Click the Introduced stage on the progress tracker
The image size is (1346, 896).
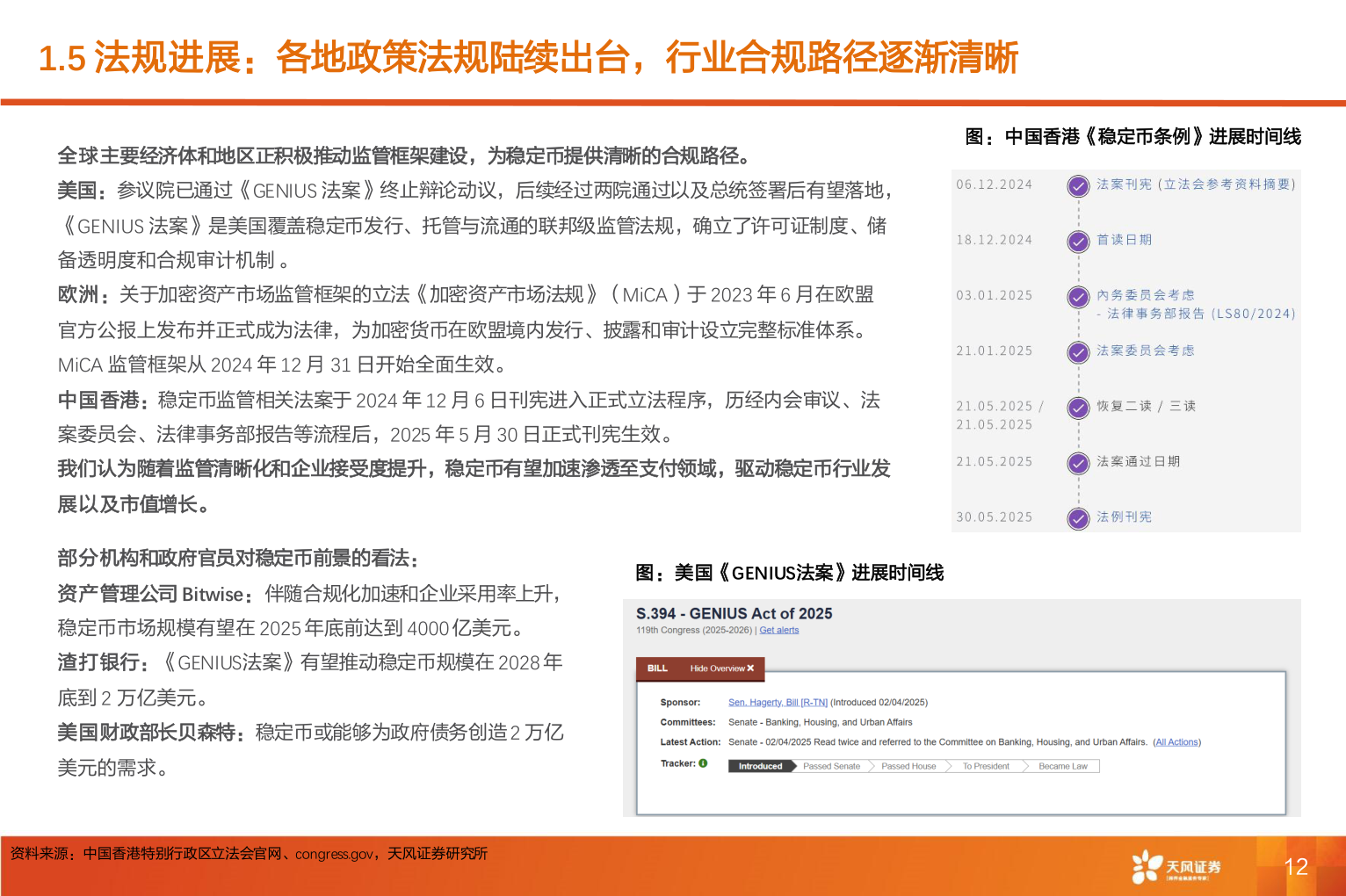click(759, 765)
